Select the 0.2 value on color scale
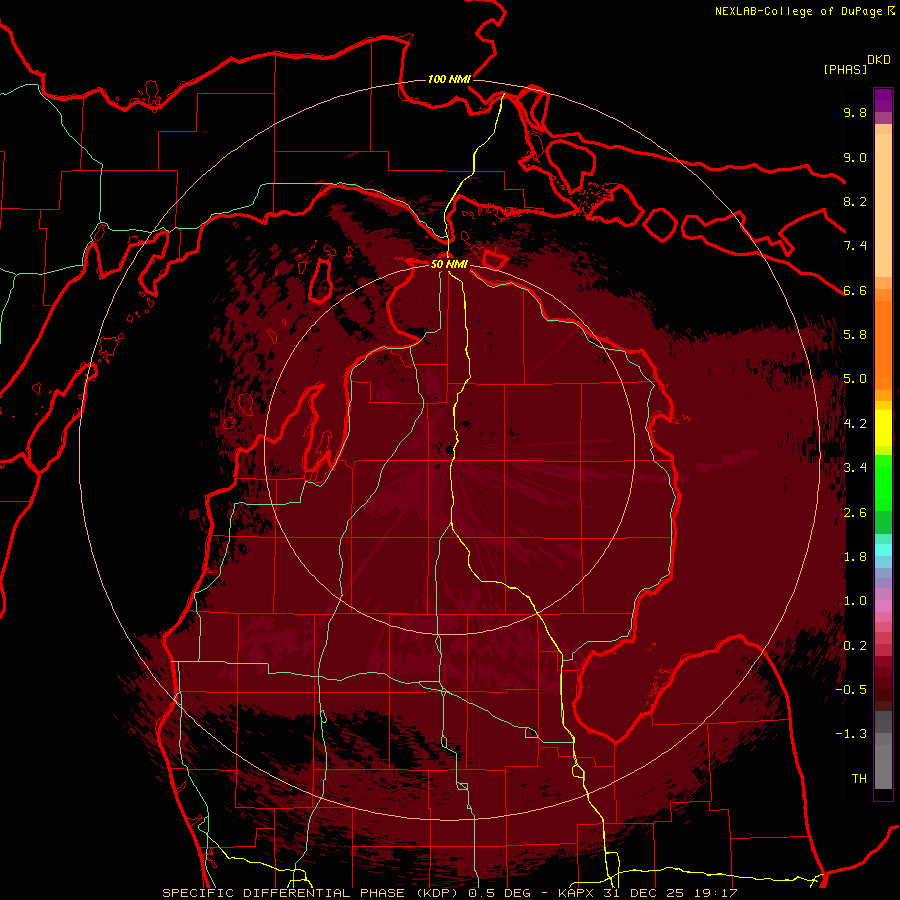This screenshot has width=900, height=900. 855,646
